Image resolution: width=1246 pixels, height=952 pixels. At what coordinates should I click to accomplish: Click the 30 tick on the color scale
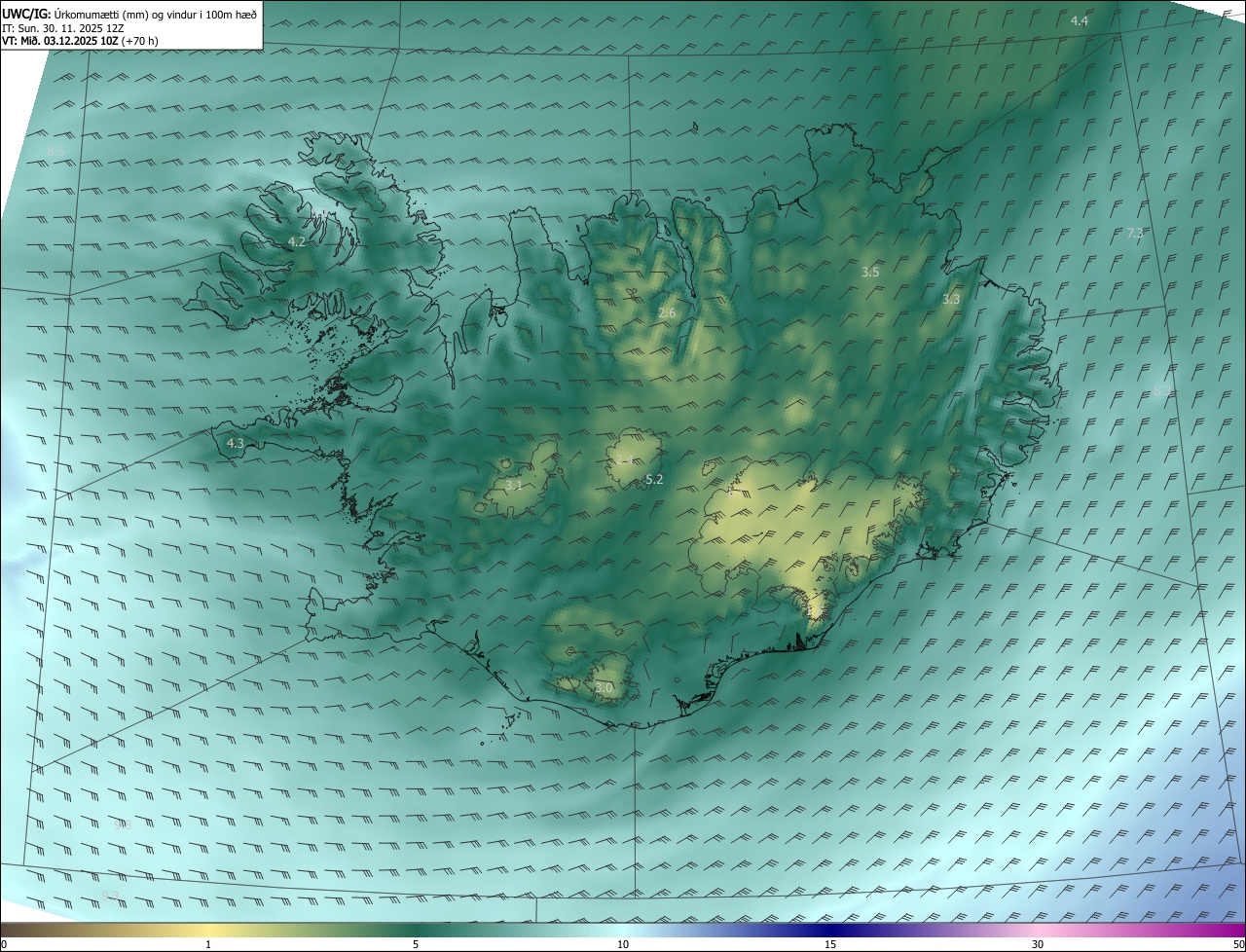click(x=1038, y=944)
